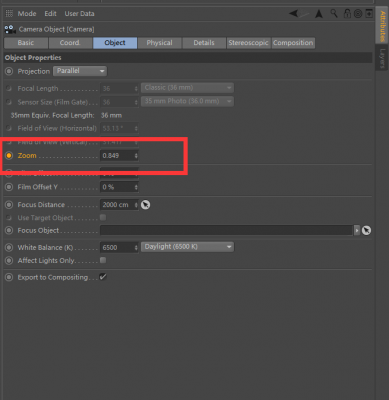Image resolution: width=389 pixels, height=400 pixels.
Task: Open the Stereoscopic tab
Action: click(248, 43)
